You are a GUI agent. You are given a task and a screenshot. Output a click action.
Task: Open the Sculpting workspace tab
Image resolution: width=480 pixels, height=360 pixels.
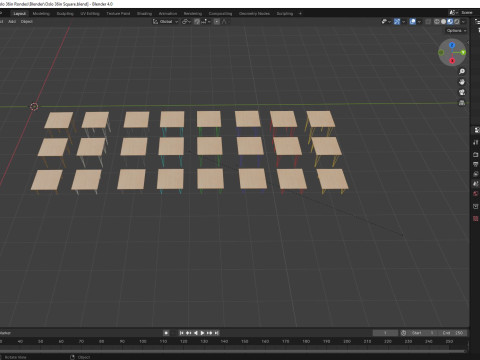point(65,14)
